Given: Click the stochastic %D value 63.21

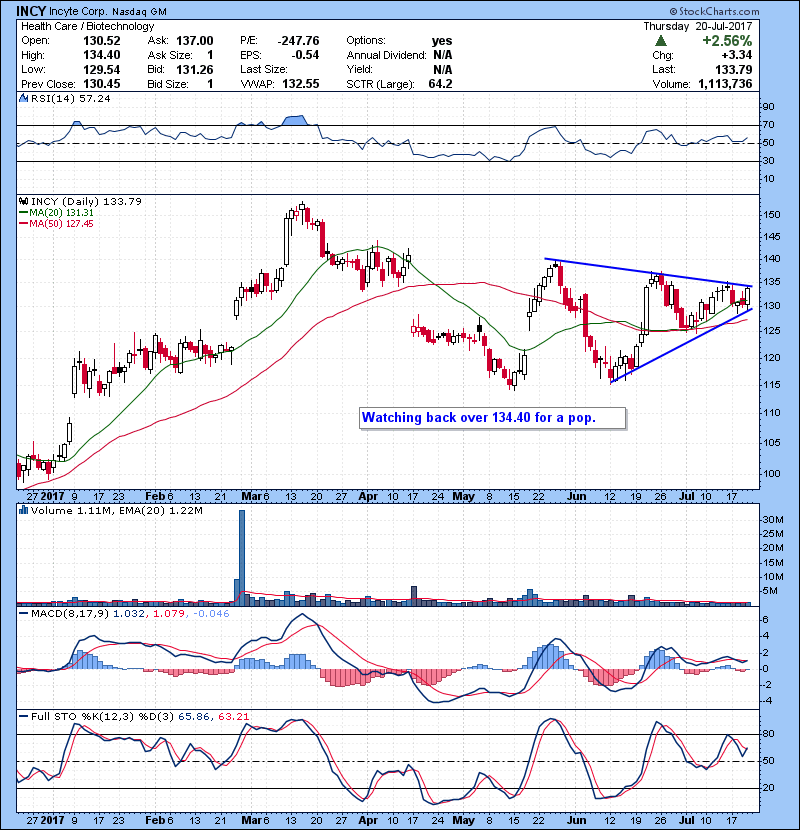Looking at the screenshot, I should (x=233, y=717).
